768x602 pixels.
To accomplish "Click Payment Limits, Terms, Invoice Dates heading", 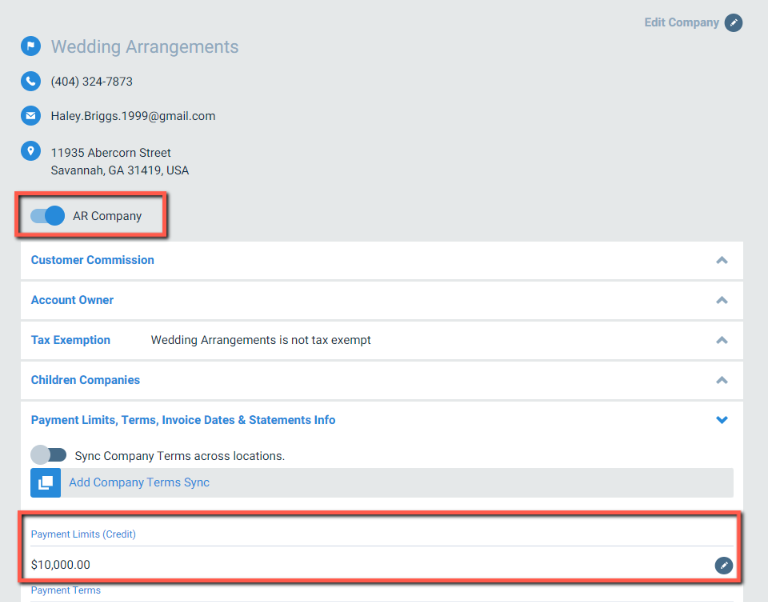I will tap(183, 420).
